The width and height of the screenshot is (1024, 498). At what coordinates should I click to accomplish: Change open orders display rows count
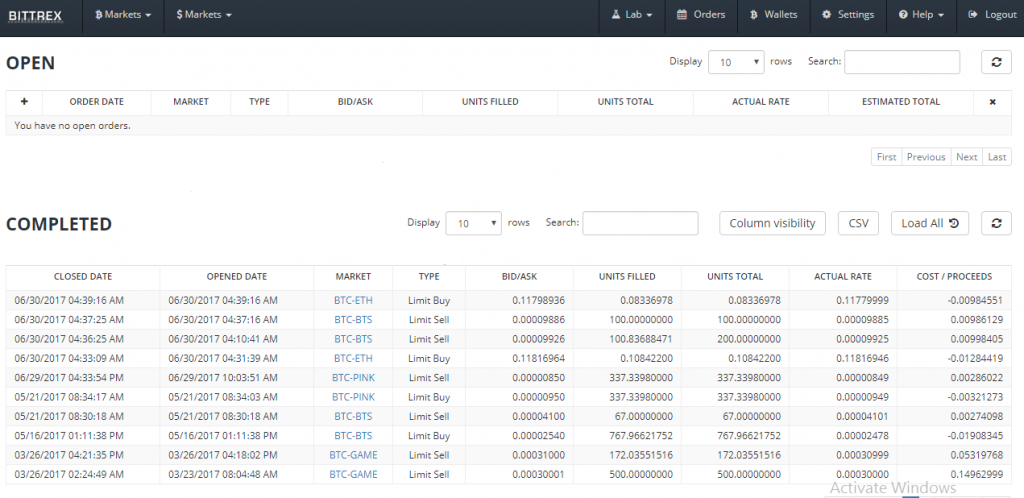(736, 62)
